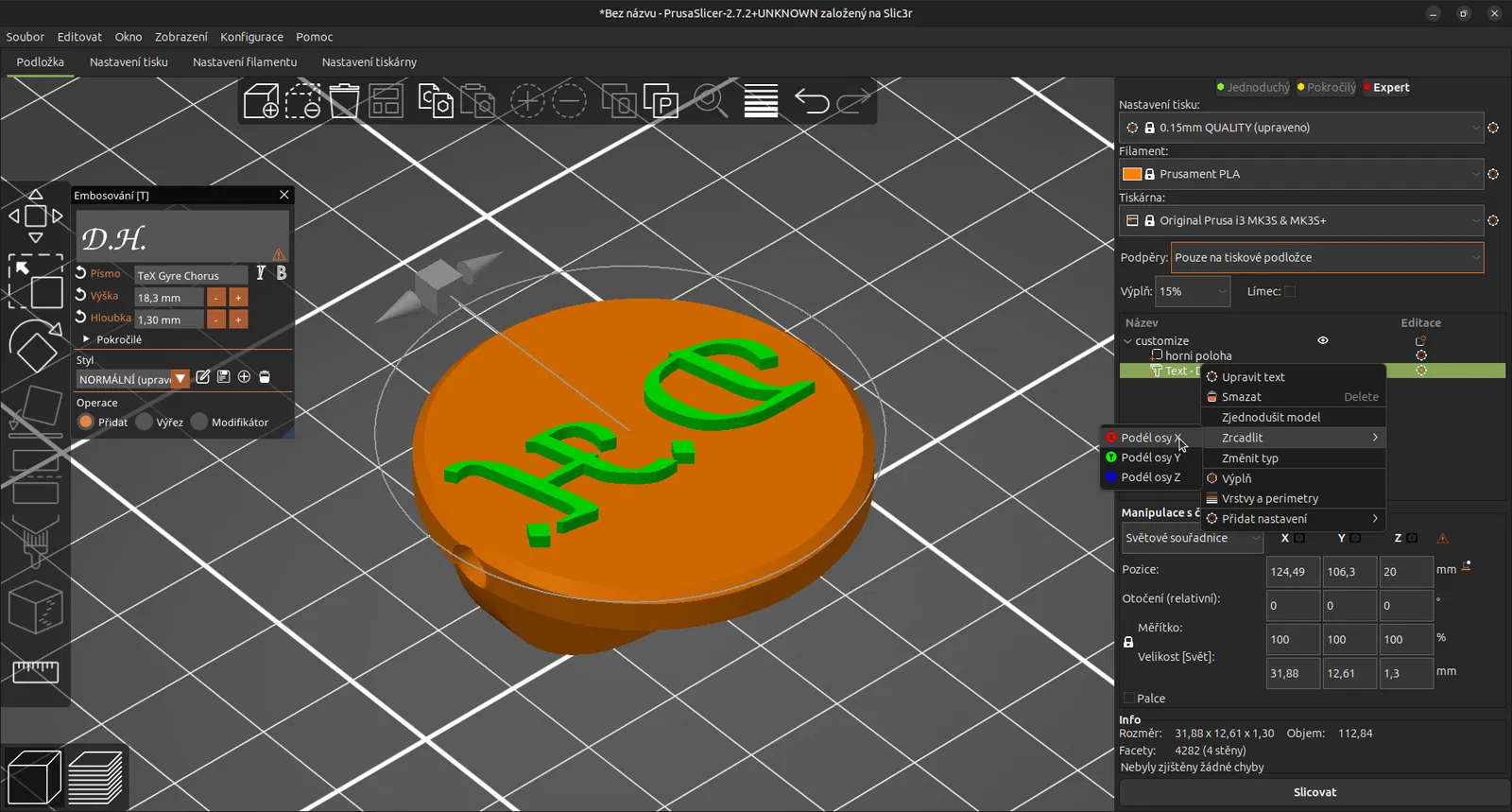Select the Move gizmo tool

click(x=35, y=216)
